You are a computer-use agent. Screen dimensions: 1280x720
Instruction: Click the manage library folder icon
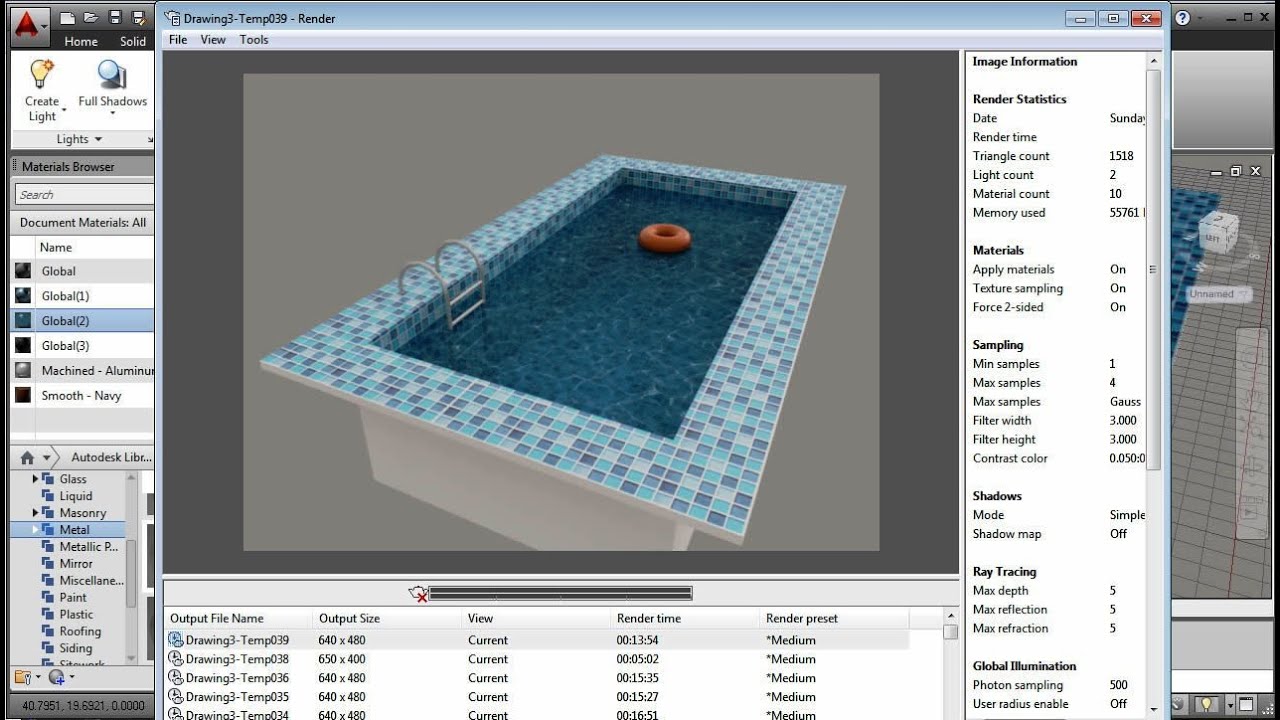(x=23, y=677)
